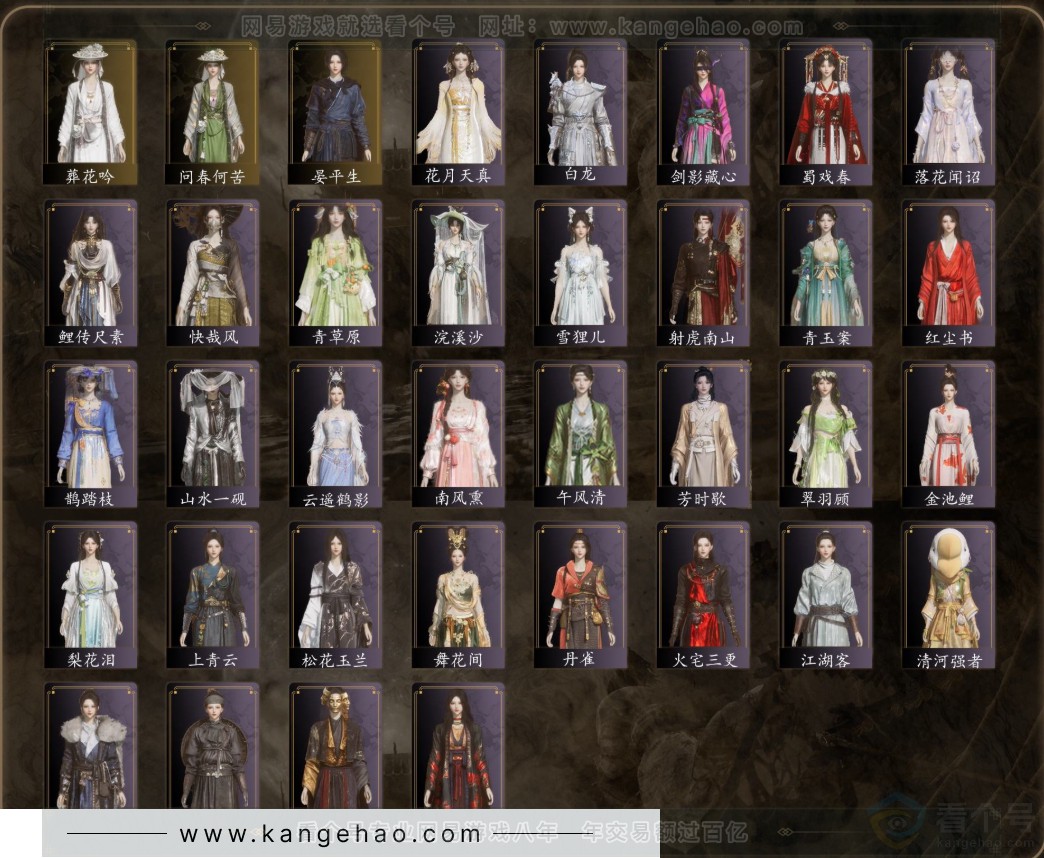Click the 花月天真 outfit card

pyautogui.click(x=457, y=112)
